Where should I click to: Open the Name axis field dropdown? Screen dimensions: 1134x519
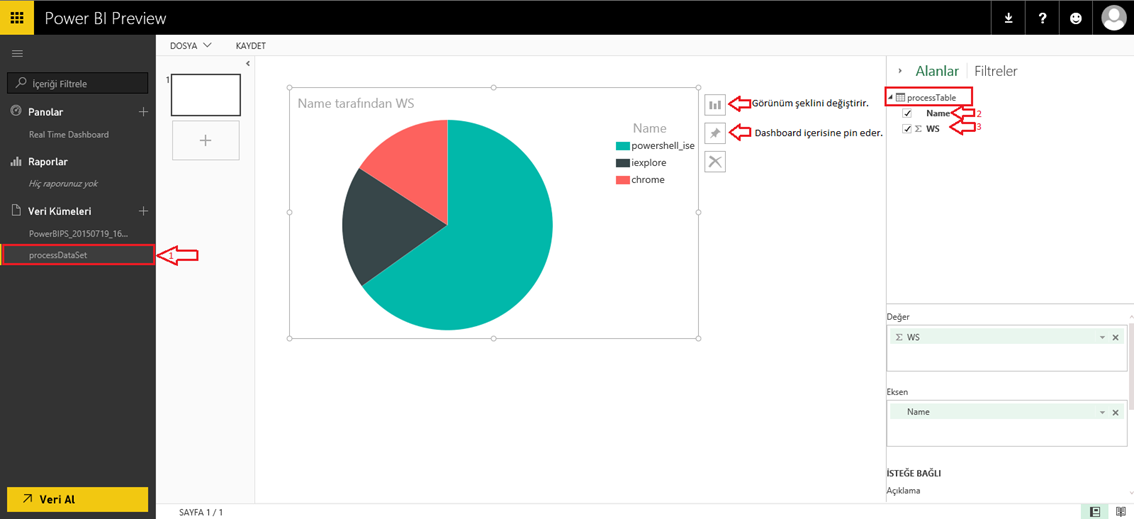[x=1102, y=413]
